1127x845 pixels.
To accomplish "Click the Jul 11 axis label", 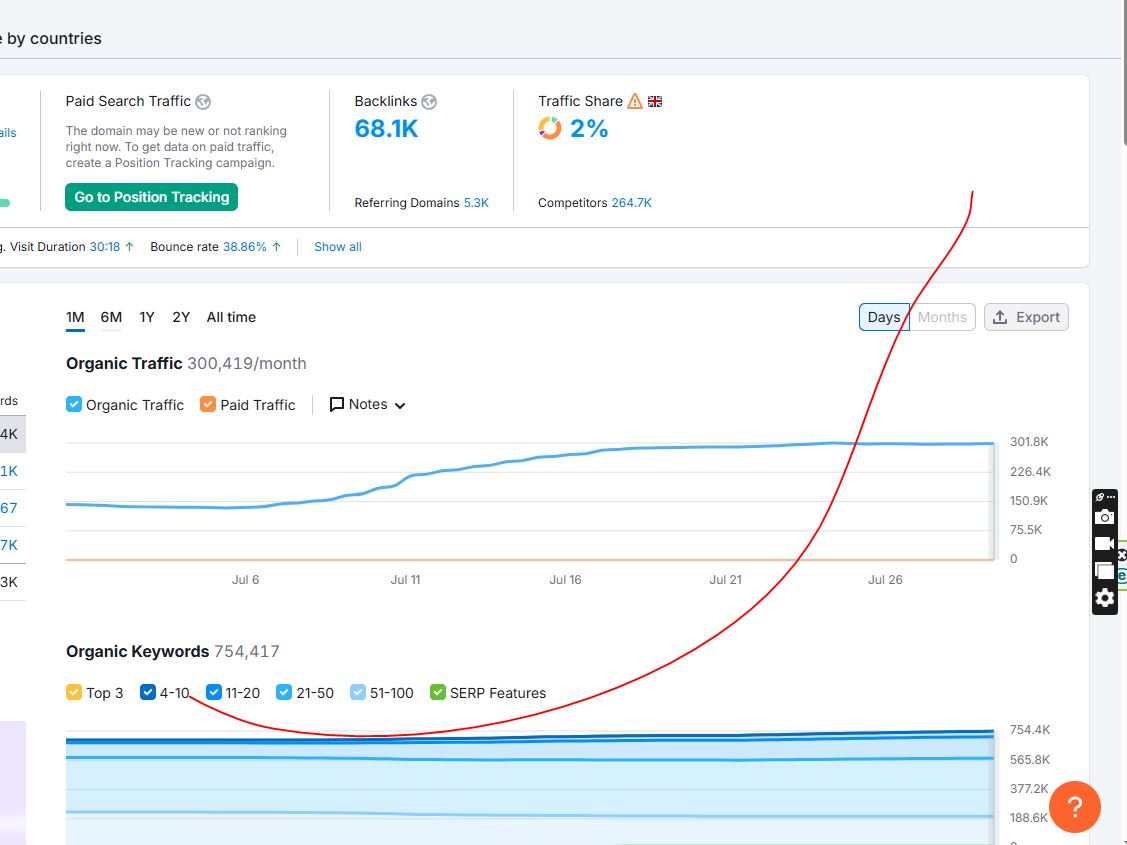I will tap(405, 579).
